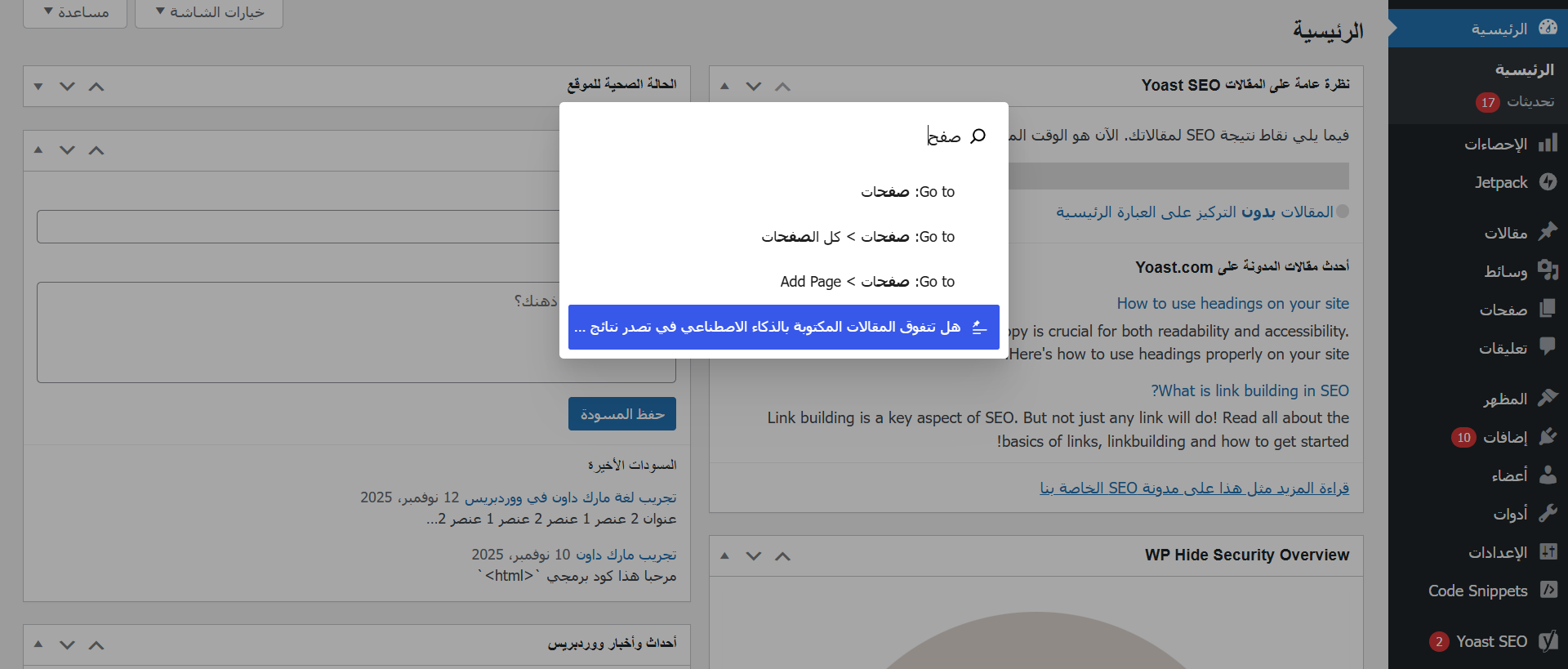This screenshot has width=1568, height=669.
Task: Open إضافات plugins plug icon
Action: click(x=1548, y=437)
